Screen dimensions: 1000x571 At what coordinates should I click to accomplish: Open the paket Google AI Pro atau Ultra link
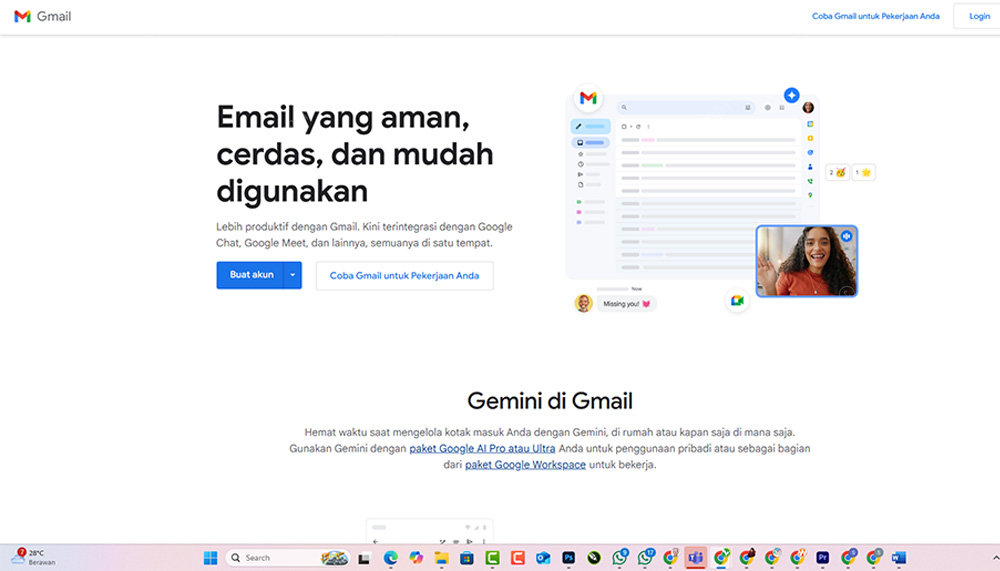click(482, 449)
